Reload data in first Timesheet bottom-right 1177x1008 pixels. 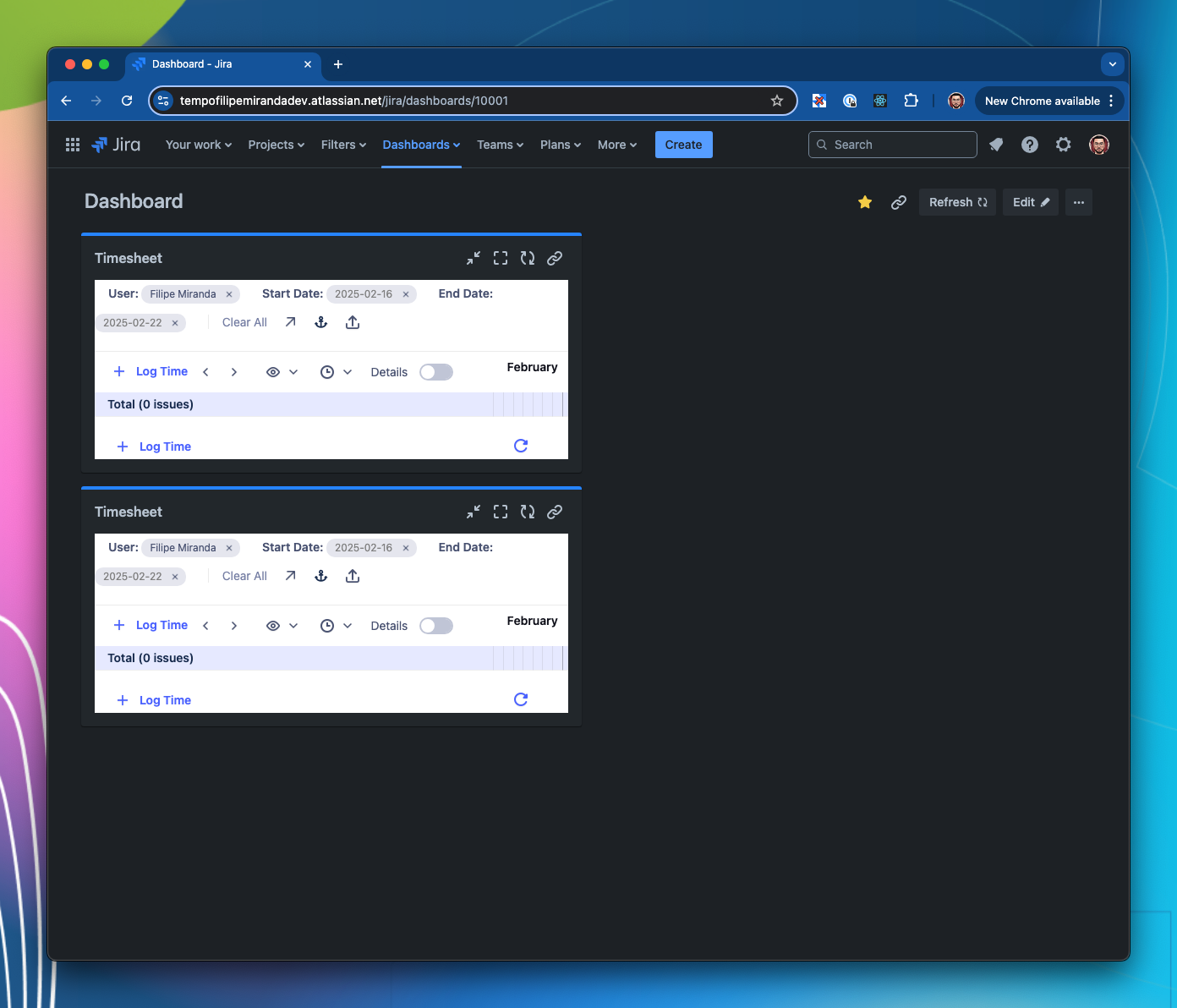click(x=521, y=446)
